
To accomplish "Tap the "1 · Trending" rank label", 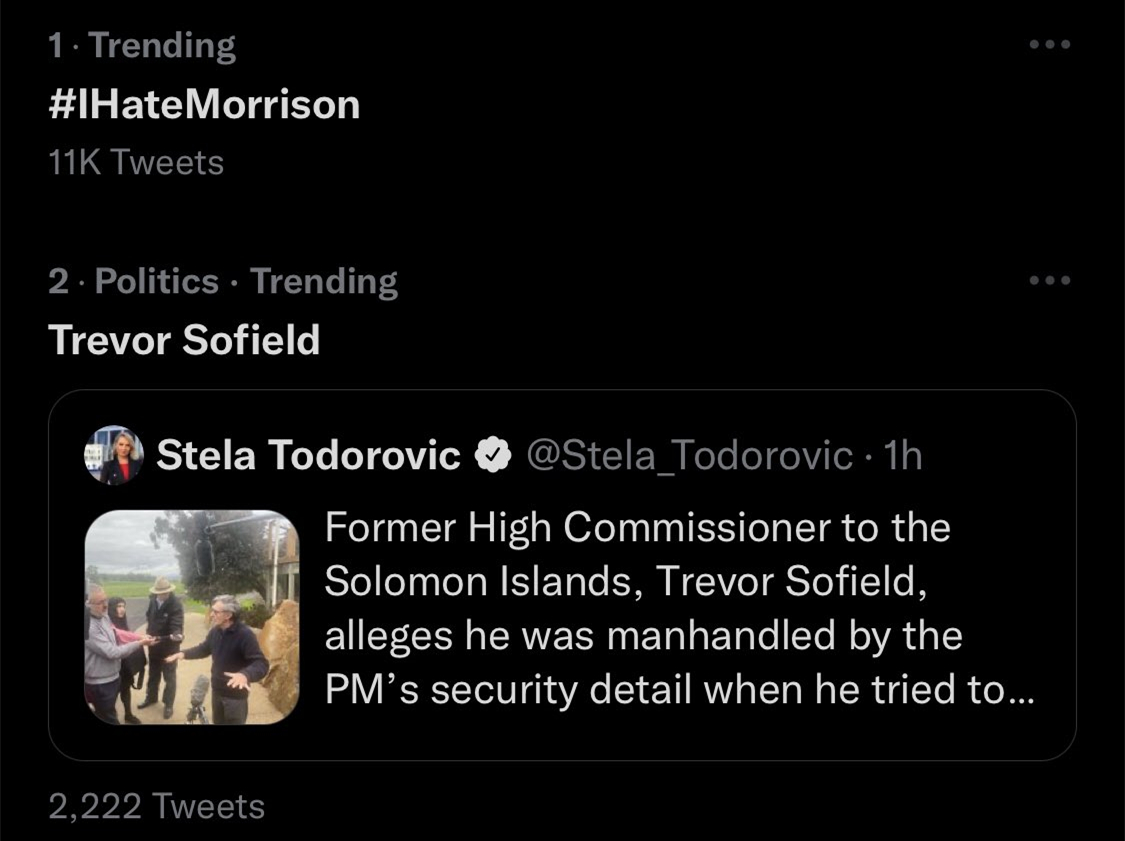I will coord(142,46).
